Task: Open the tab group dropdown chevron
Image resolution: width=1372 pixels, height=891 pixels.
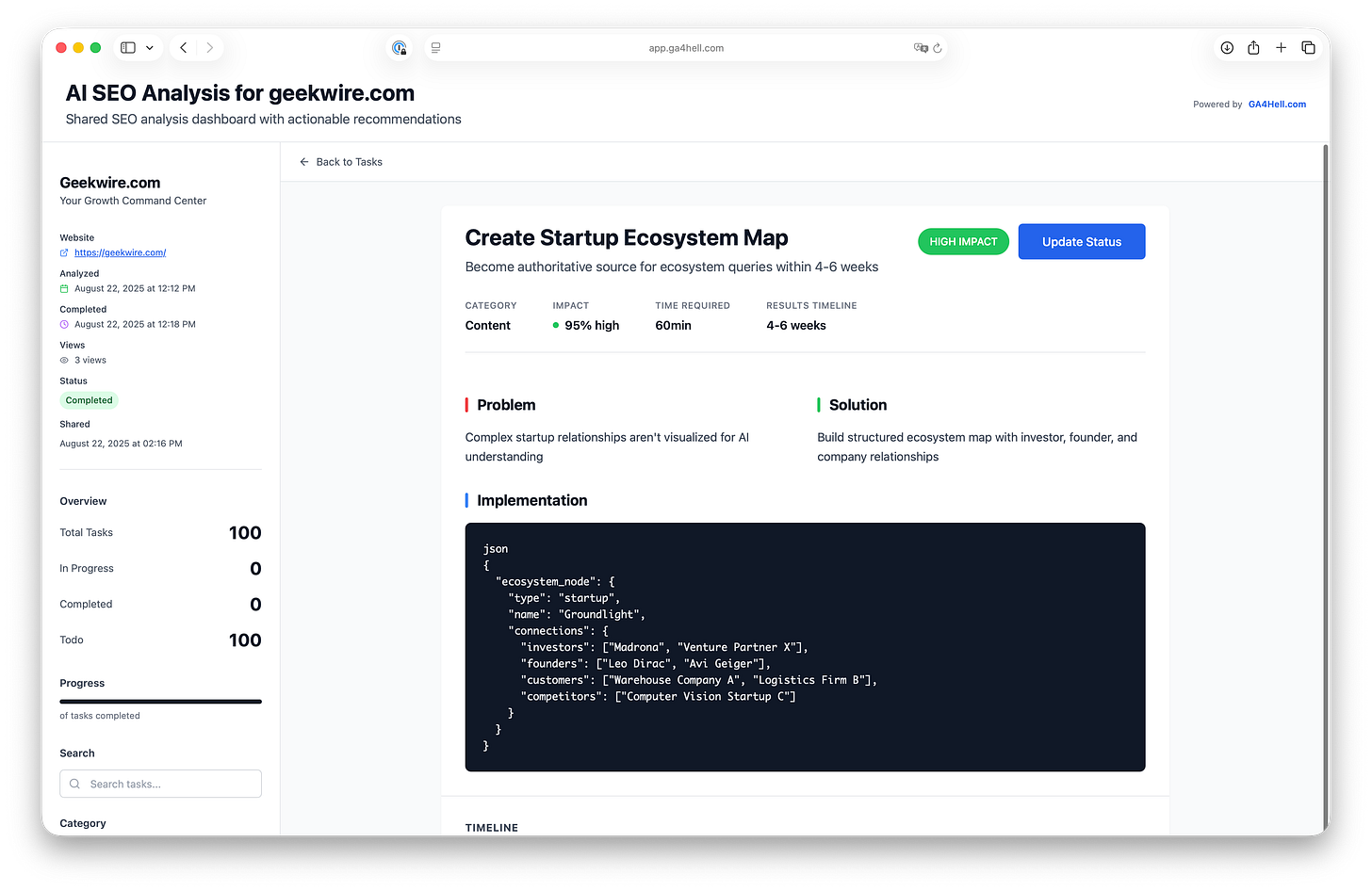Action: click(150, 48)
